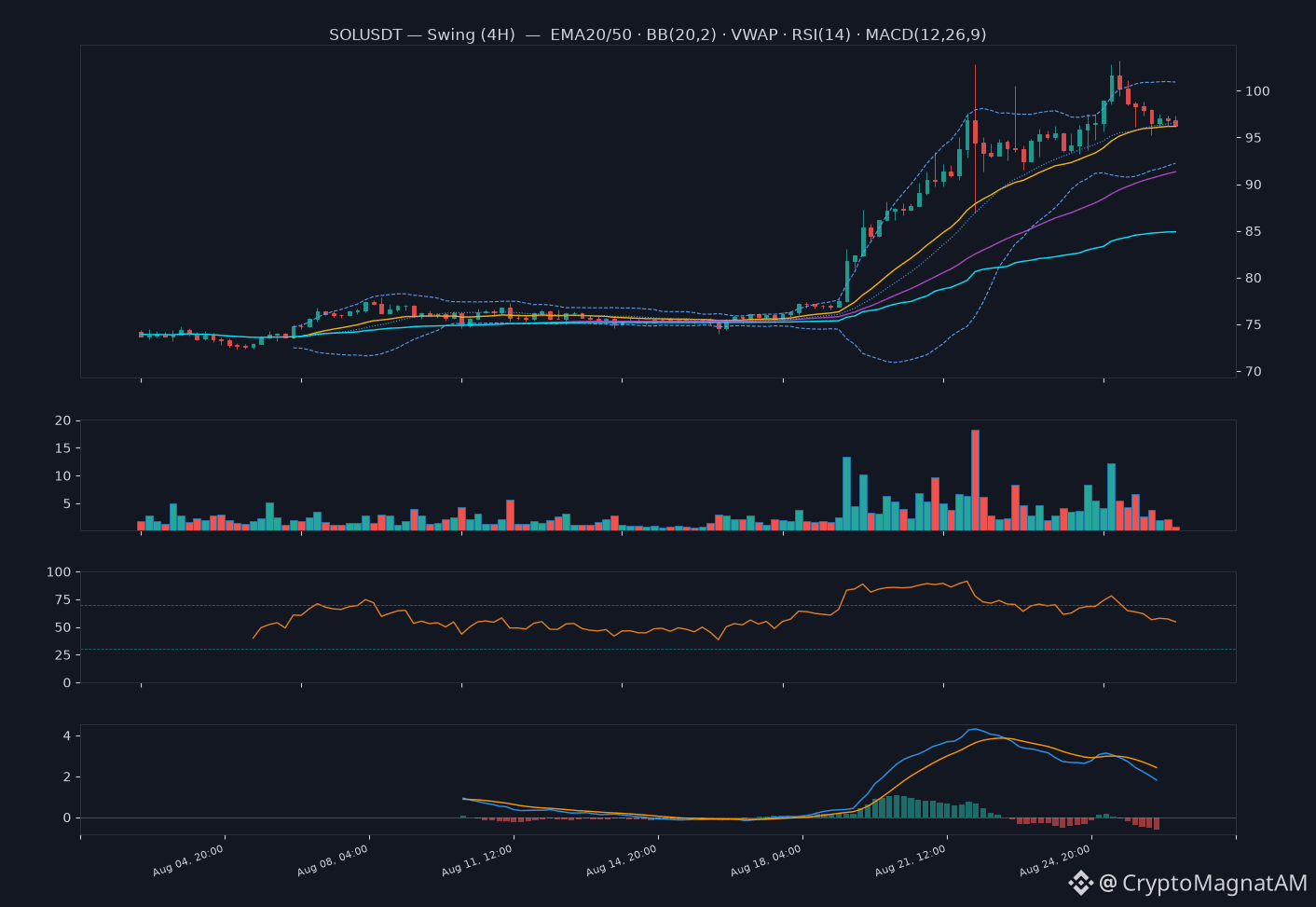This screenshot has height=907, width=1316.
Task: Click the 0 label on the MACD axis
Action: coord(67,818)
